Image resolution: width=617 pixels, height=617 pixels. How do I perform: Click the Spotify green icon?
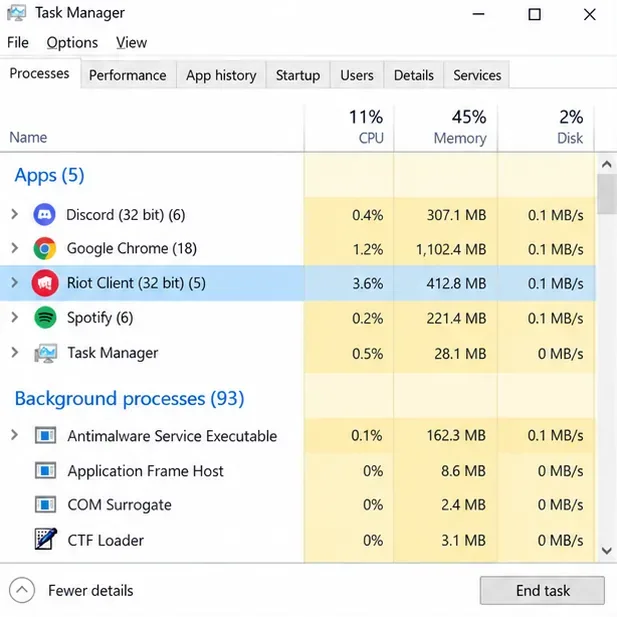45,318
